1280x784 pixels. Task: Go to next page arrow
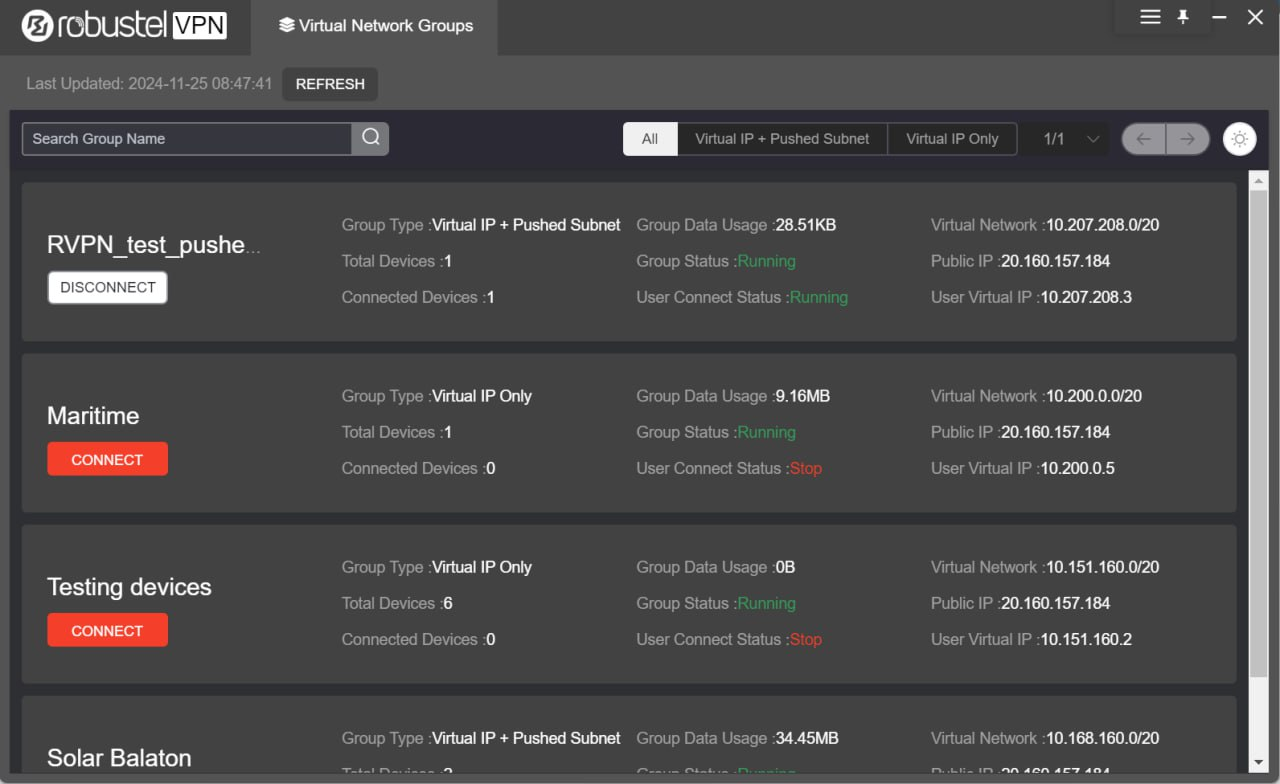(1188, 139)
